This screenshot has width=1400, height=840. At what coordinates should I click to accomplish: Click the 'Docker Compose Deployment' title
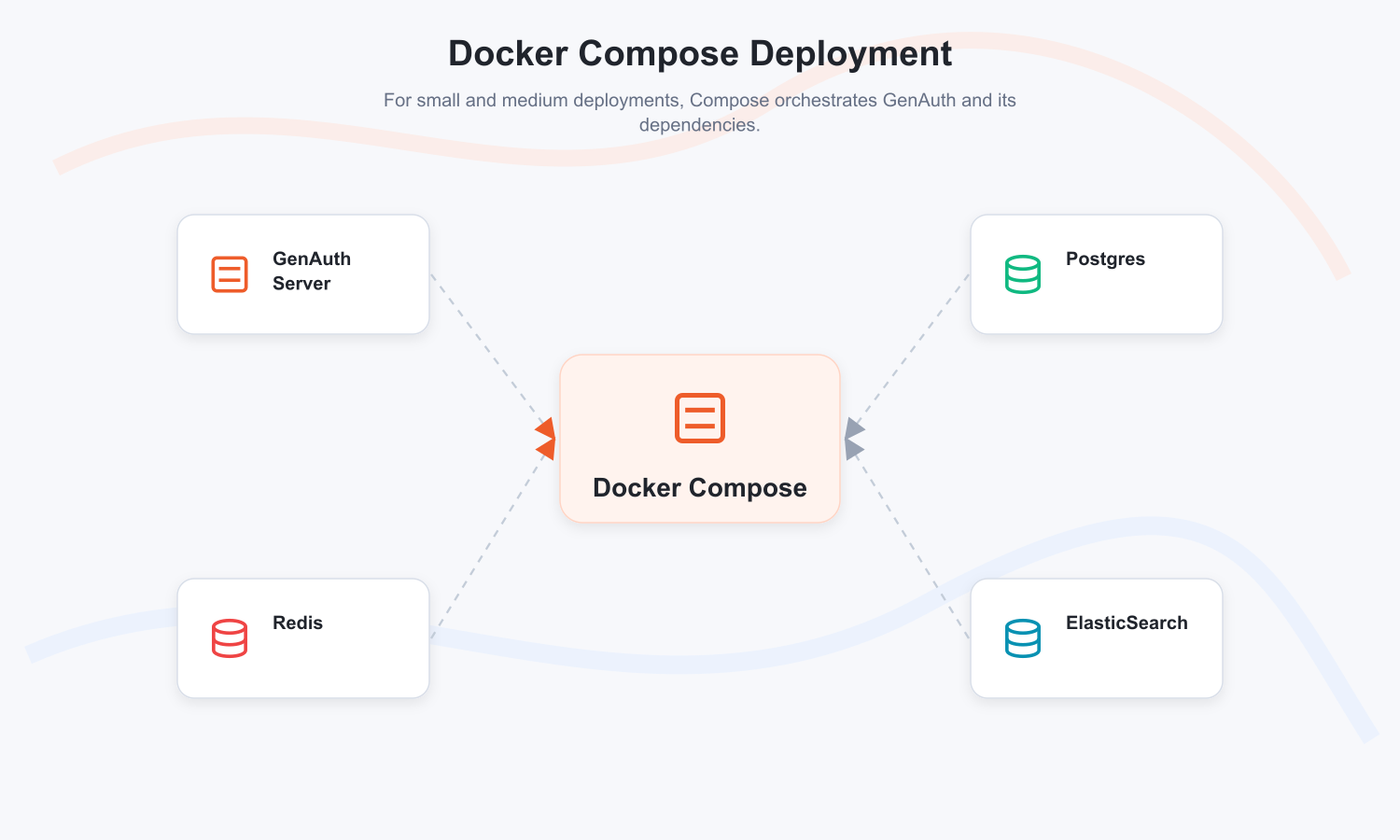[x=700, y=53]
